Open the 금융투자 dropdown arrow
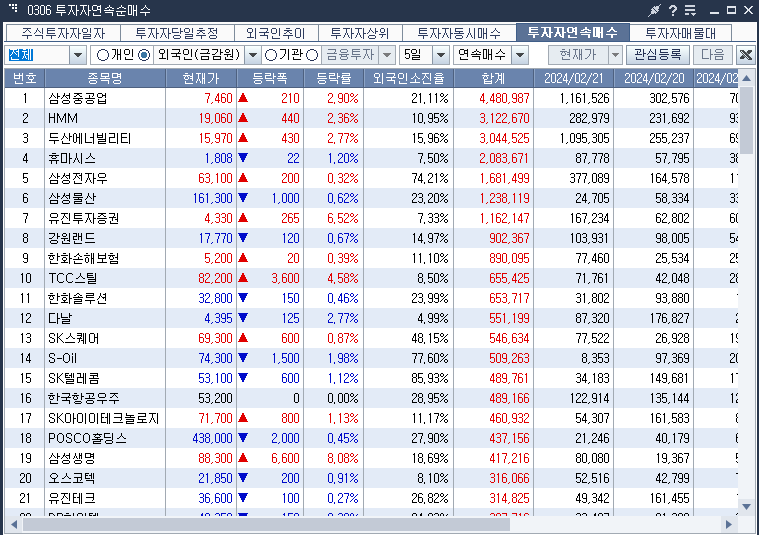The height and width of the screenshot is (535, 759). [x=387, y=55]
